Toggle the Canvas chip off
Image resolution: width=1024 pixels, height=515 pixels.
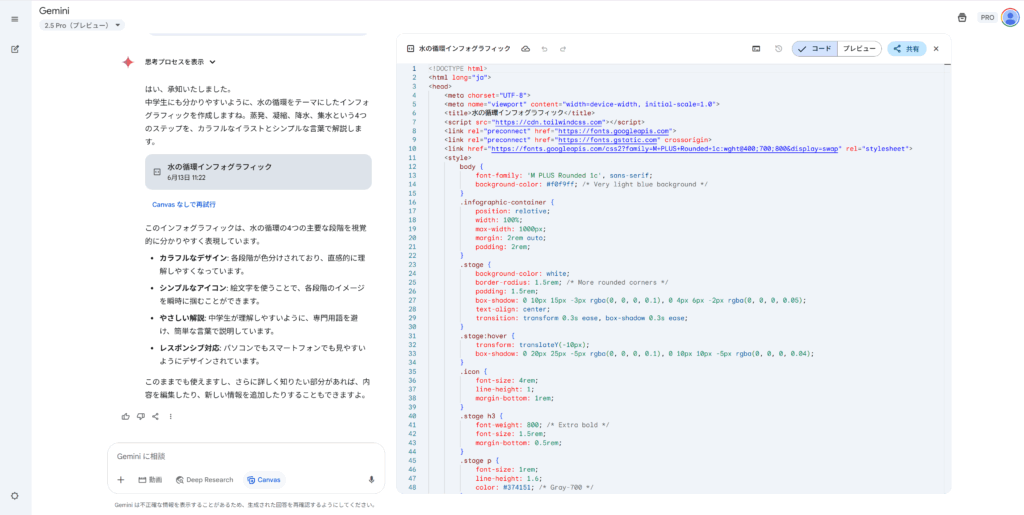point(264,480)
